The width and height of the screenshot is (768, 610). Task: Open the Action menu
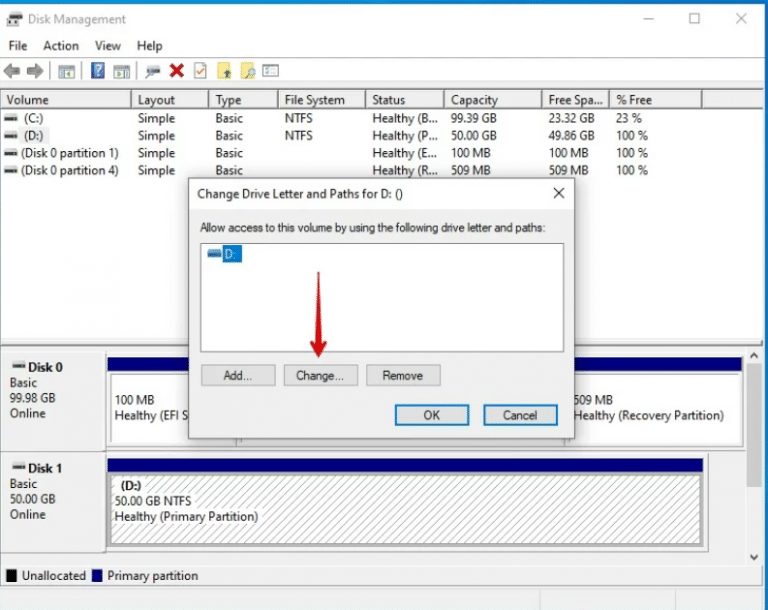coord(61,46)
